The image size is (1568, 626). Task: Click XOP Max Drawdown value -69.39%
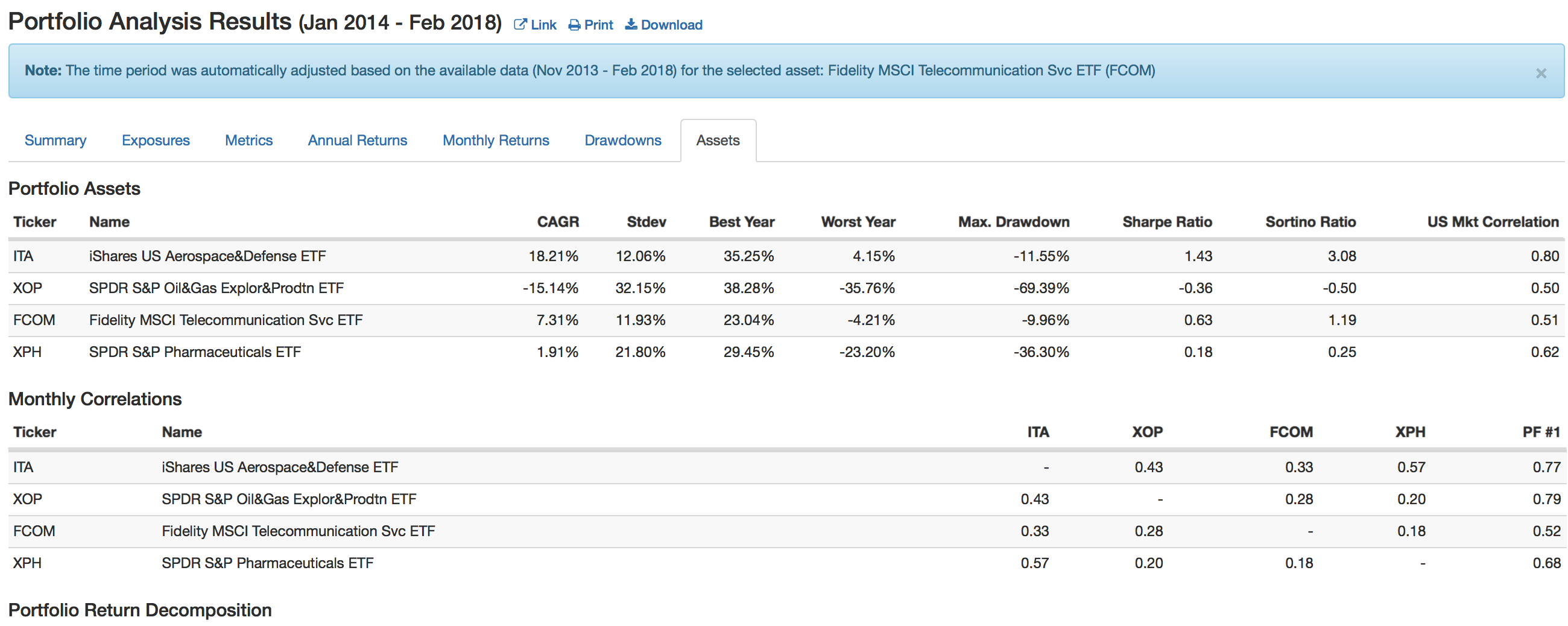click(1041, 288)
